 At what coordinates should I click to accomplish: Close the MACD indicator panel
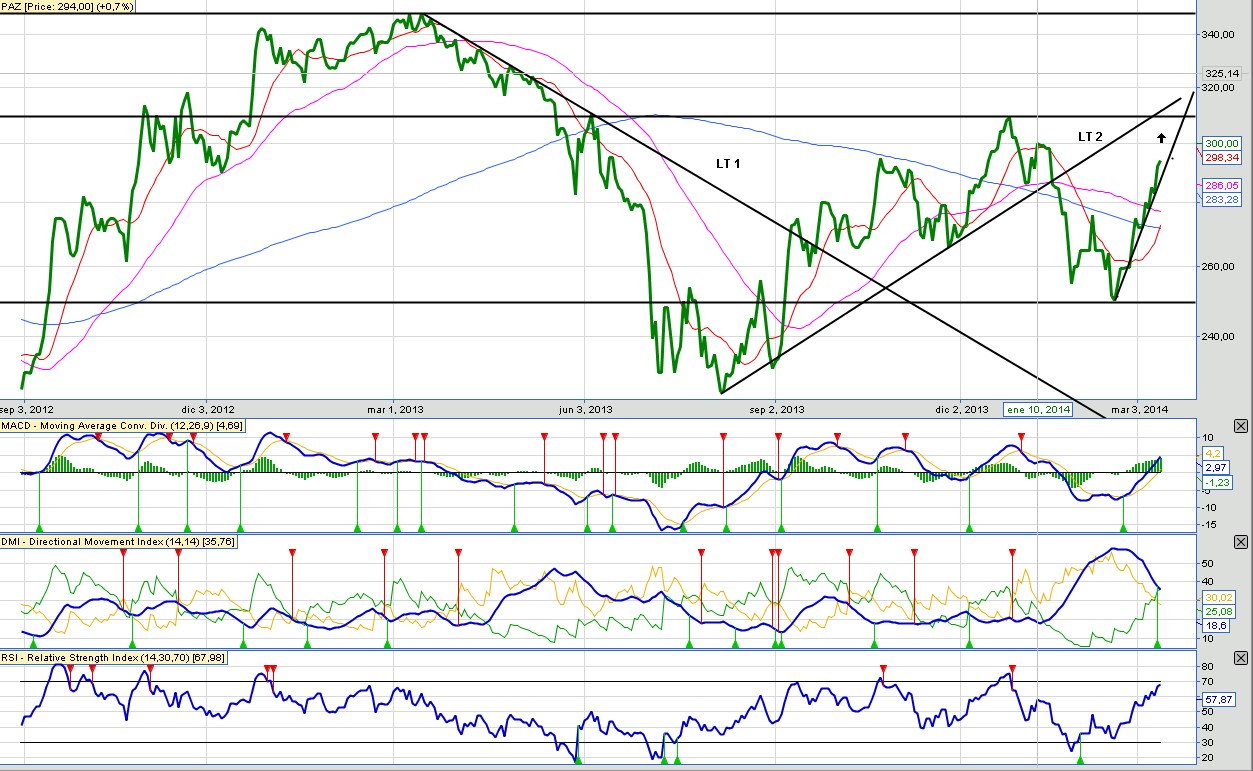click(1241, 426)
